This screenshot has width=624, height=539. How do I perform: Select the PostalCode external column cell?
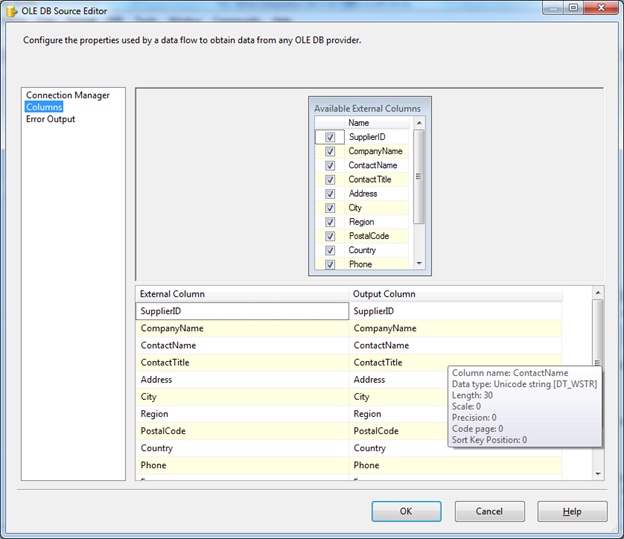242,431
